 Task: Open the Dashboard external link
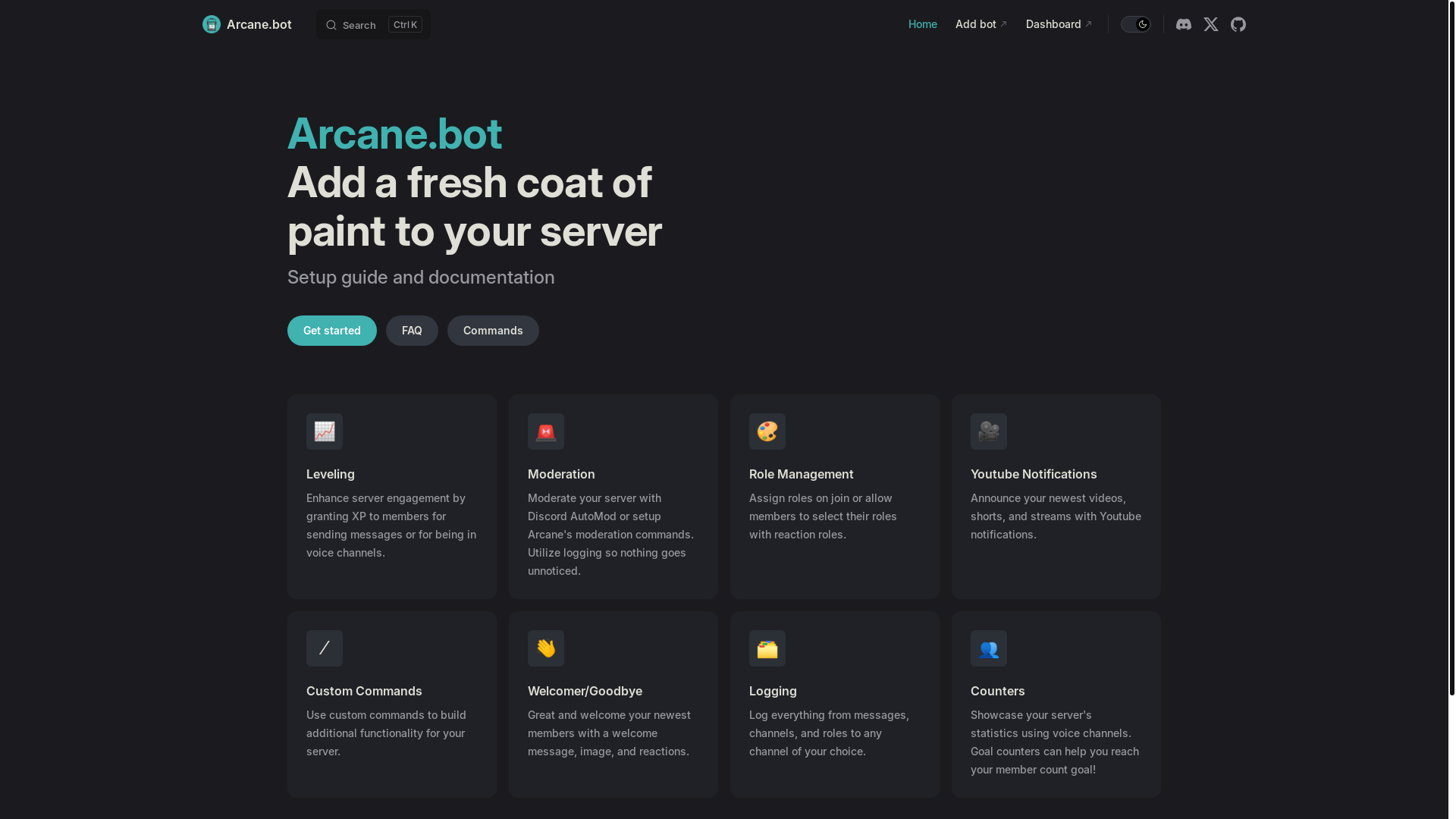click(x=1059, y=24)
